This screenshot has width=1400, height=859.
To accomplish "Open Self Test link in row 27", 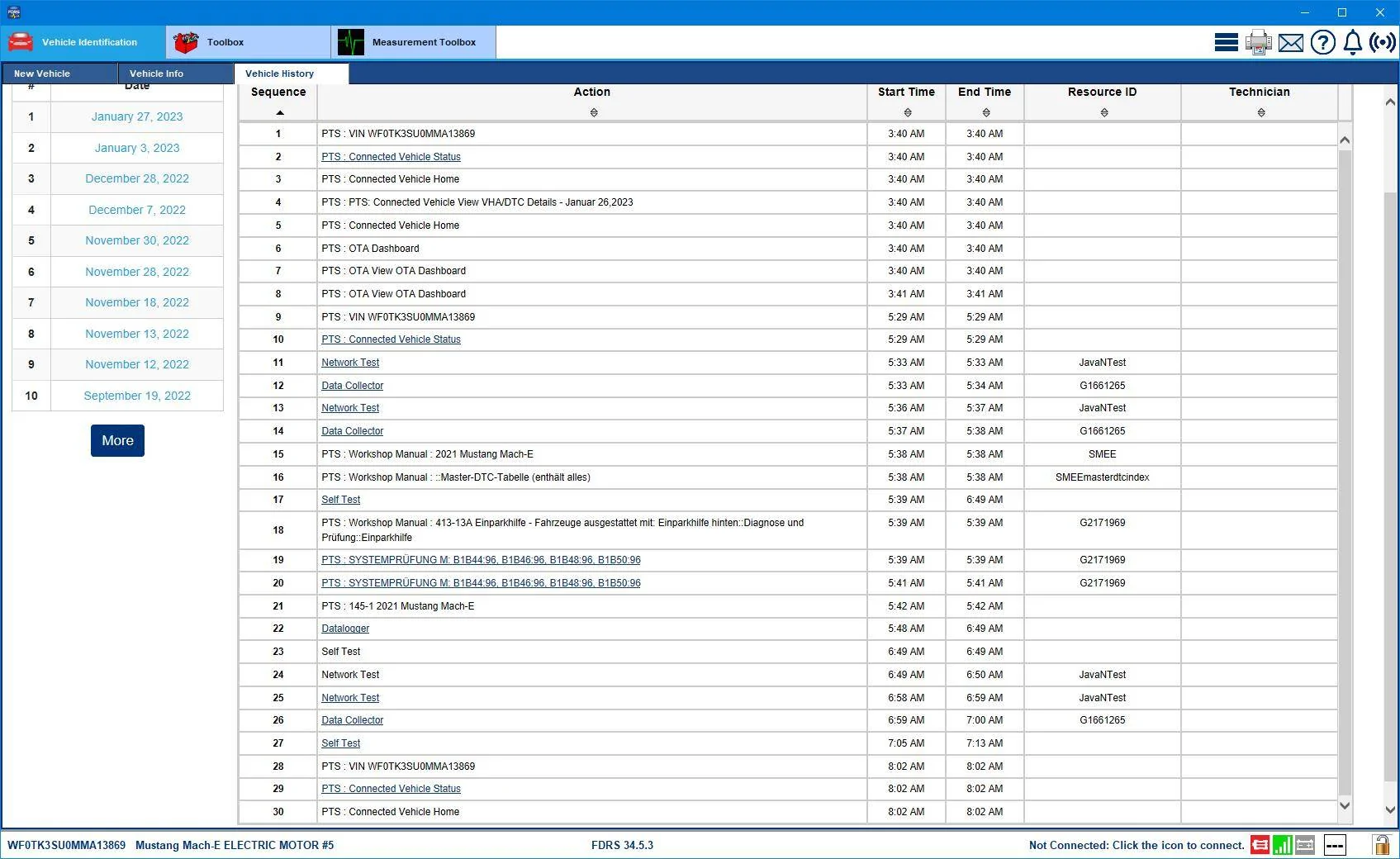I will click(x=340, y=743).
